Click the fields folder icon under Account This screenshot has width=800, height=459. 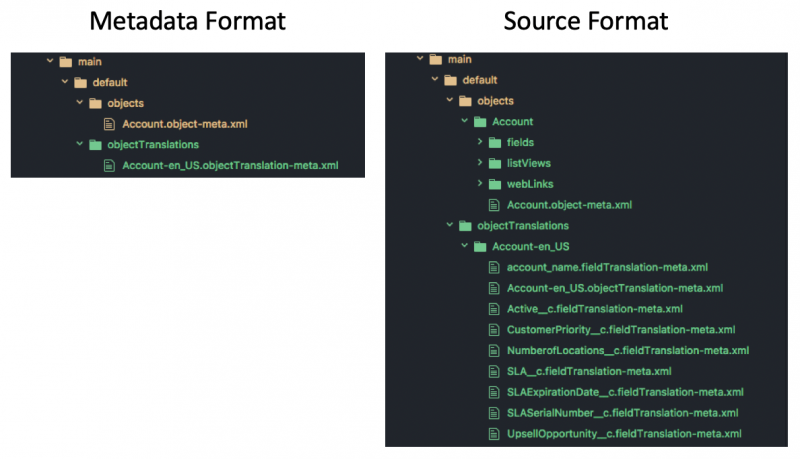coord(494,142)
